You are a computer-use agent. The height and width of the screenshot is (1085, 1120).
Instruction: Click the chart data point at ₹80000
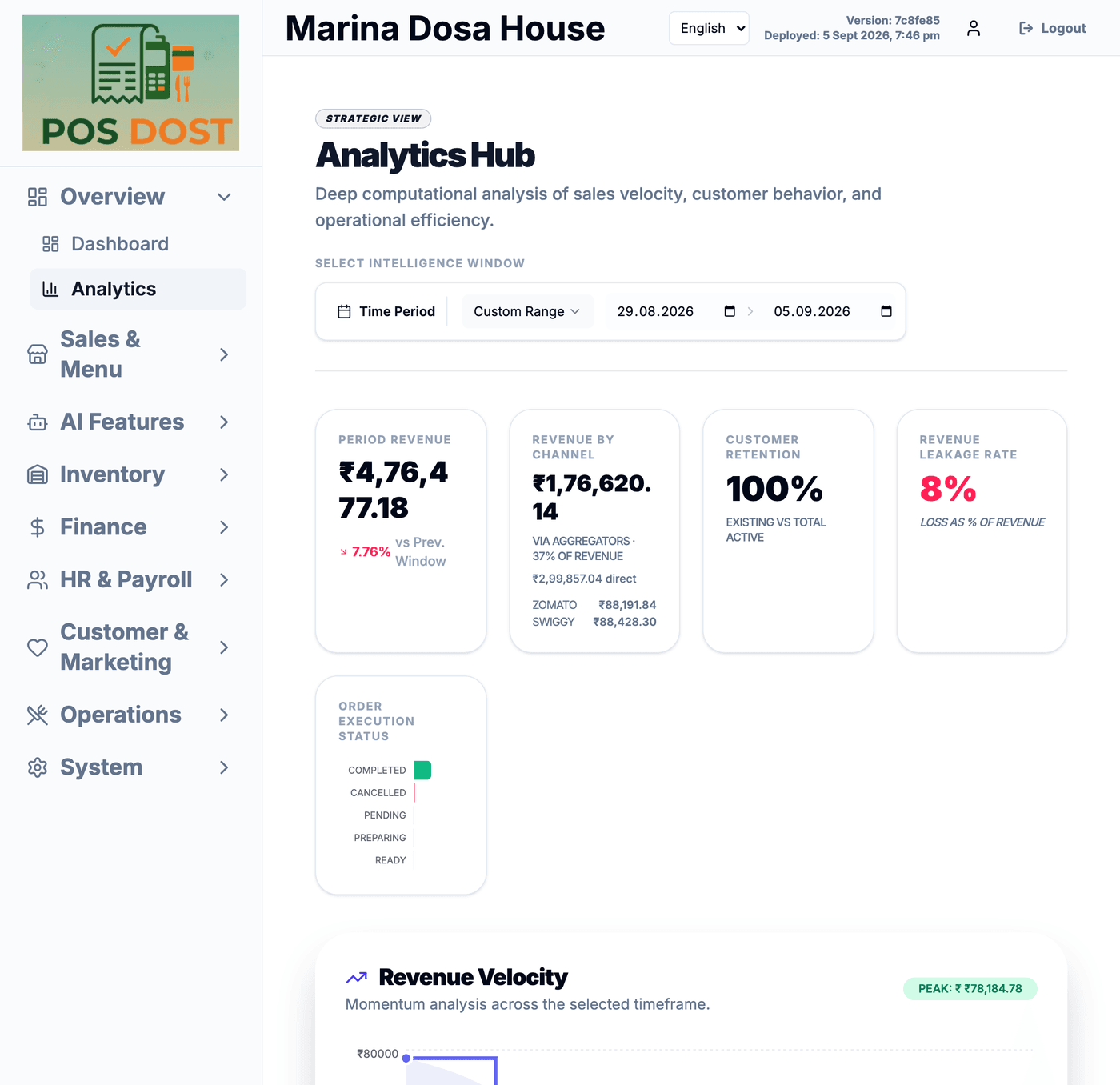[x=406, y=1058]
